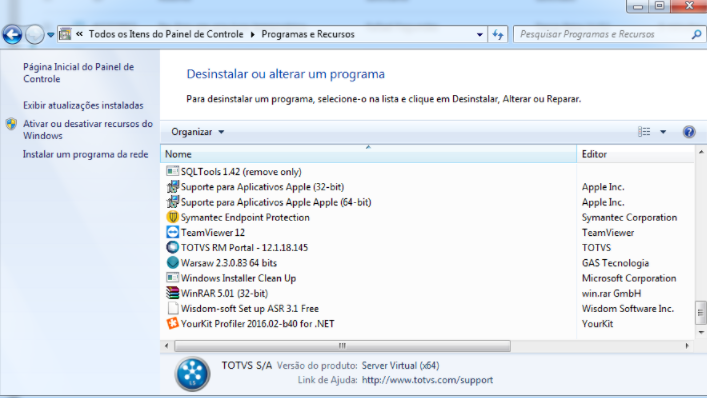Click the Control Panel icon in address bar
The image size is (707, 398).
65,34
